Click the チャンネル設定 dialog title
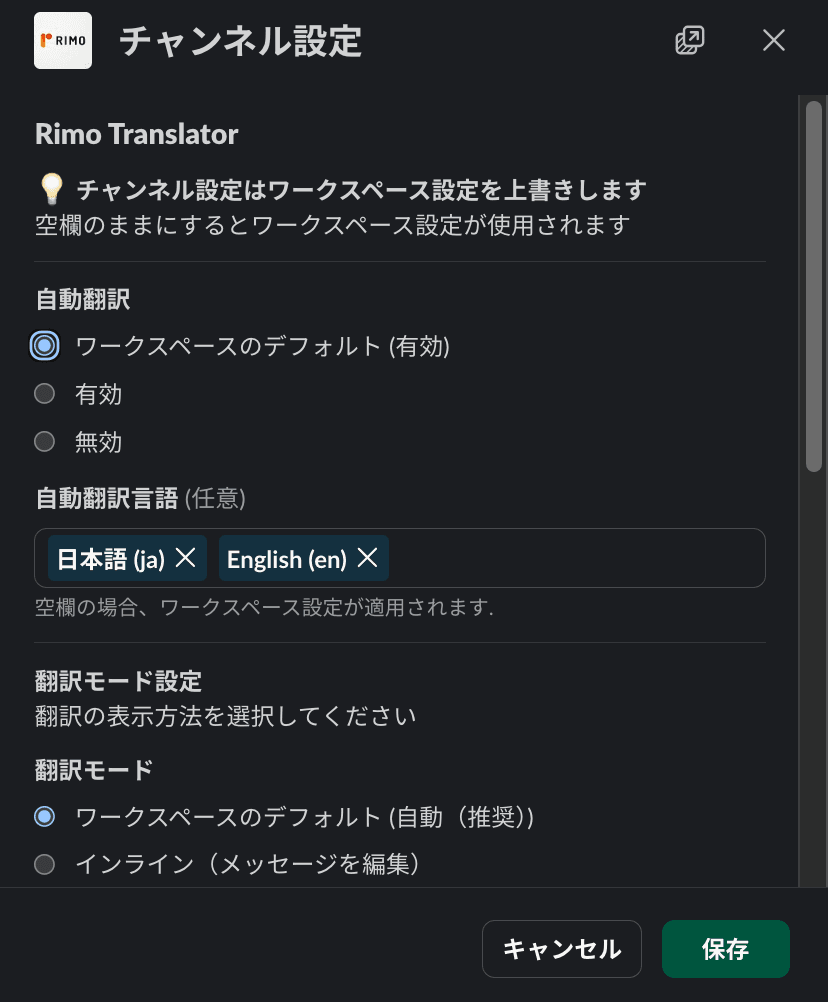This screenshot has width=828, height=1002. tap(239, 42)
